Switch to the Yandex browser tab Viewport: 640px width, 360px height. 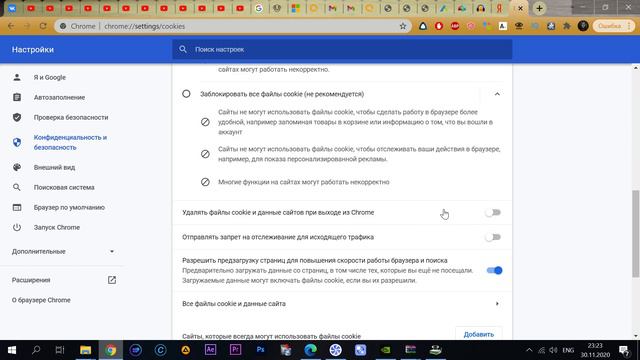click(x=500, y=8)
